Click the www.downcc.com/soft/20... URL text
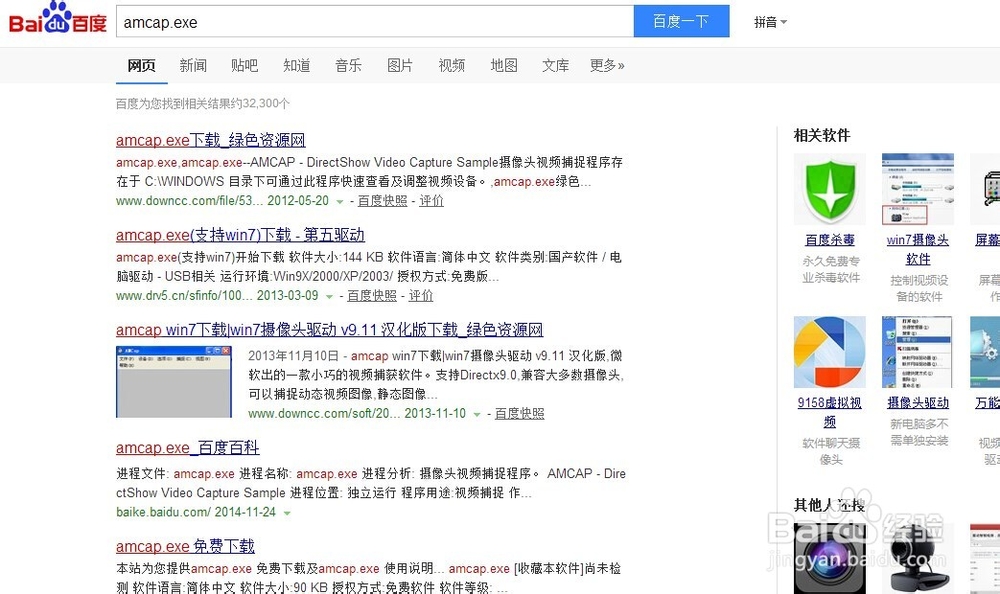 click(324, 413)
